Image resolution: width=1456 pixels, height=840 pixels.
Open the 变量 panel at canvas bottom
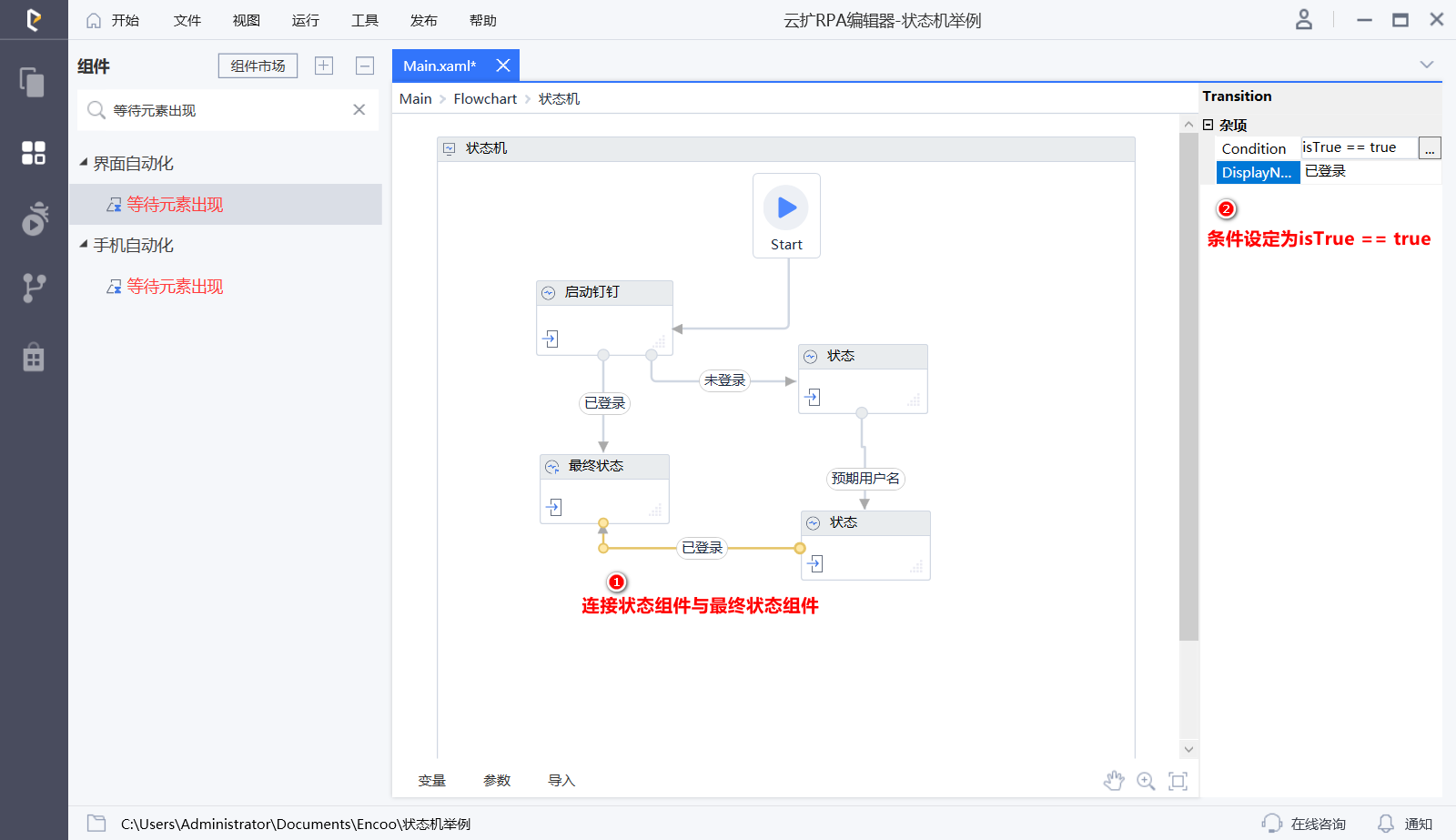(431, 781)
